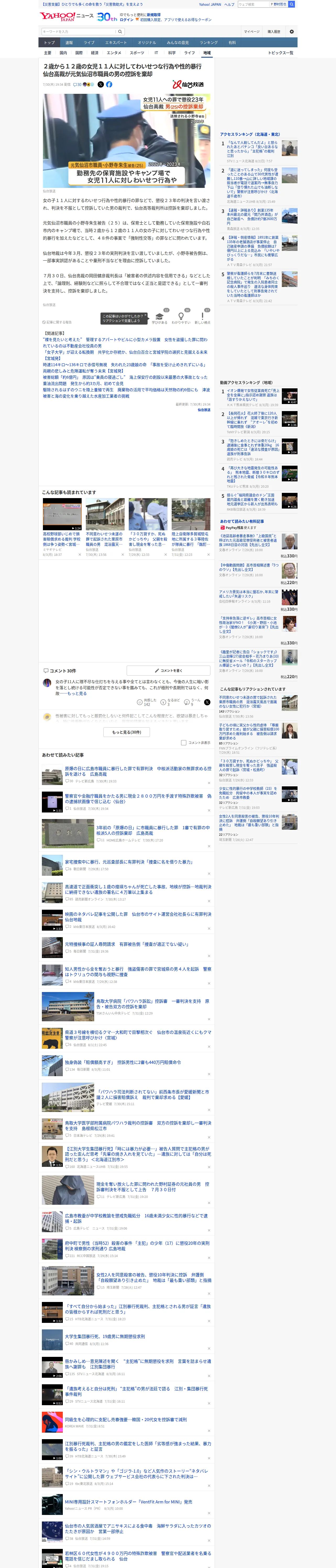This screenshot has width=336, height=1568.
Task: Open 購入履歴 link
Action: [274, 32]
